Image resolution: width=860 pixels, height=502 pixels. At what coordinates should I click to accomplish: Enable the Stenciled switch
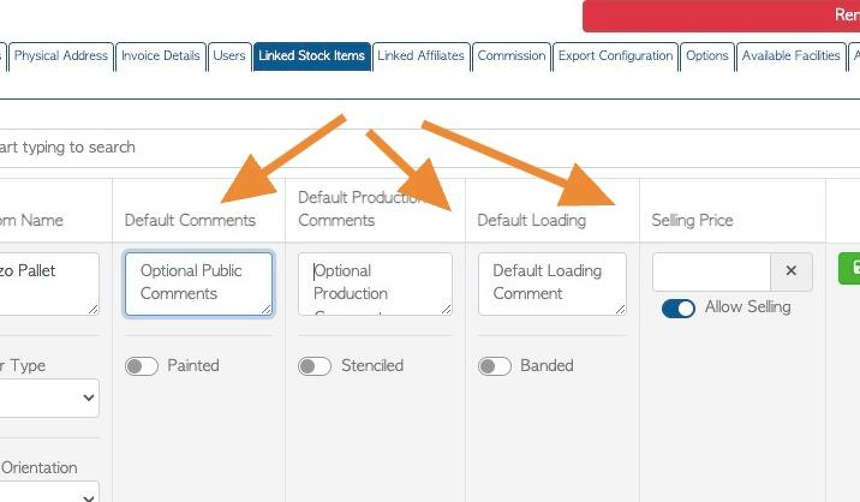pyautogui.click(x=315, y=366)
